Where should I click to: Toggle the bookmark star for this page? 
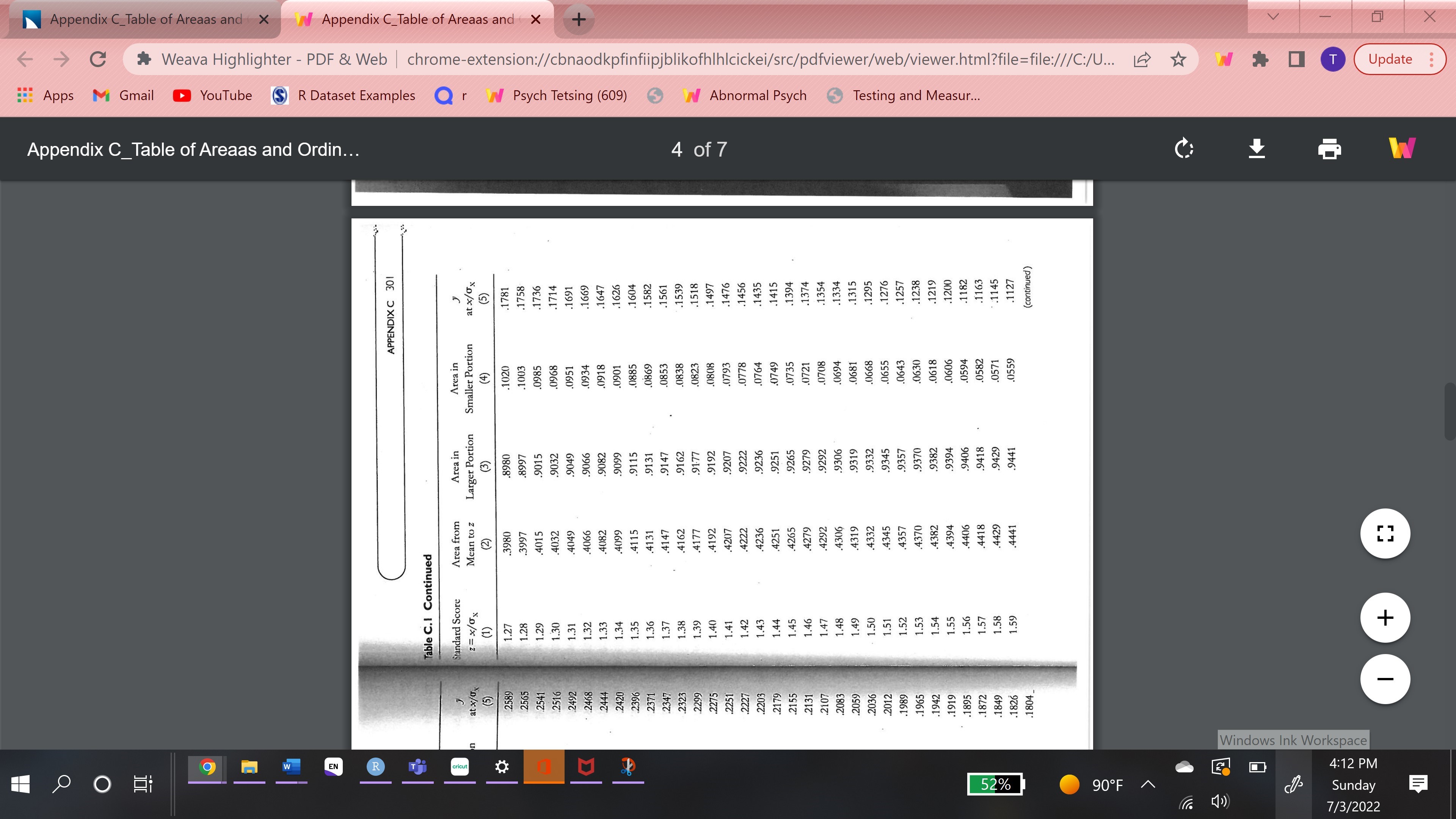point(1179,59)
